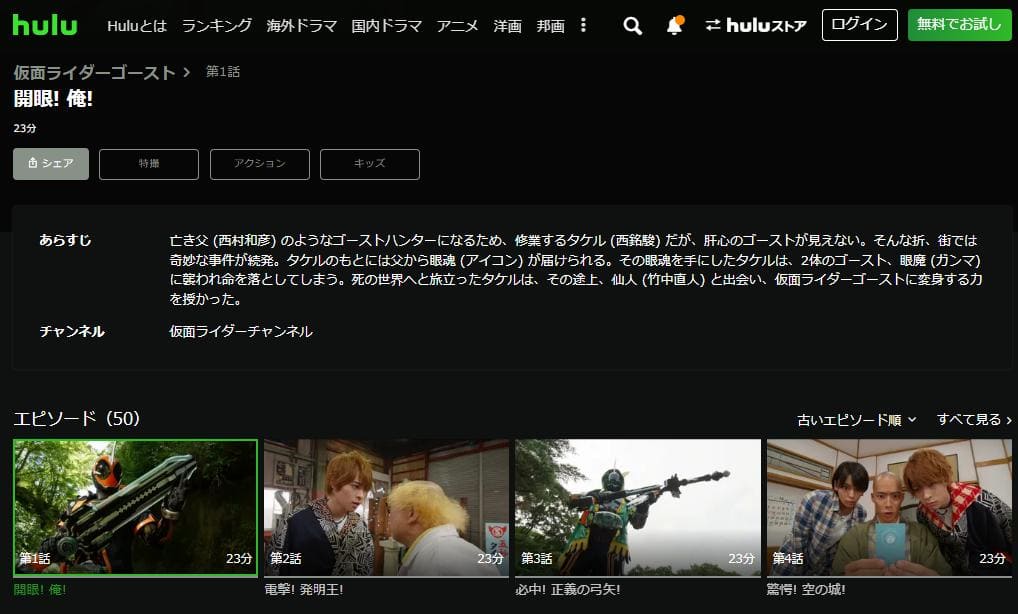Viewport: 1018px width, 614px height.
Task: Select the キッズ genre tag
Action: coord(369,164)
